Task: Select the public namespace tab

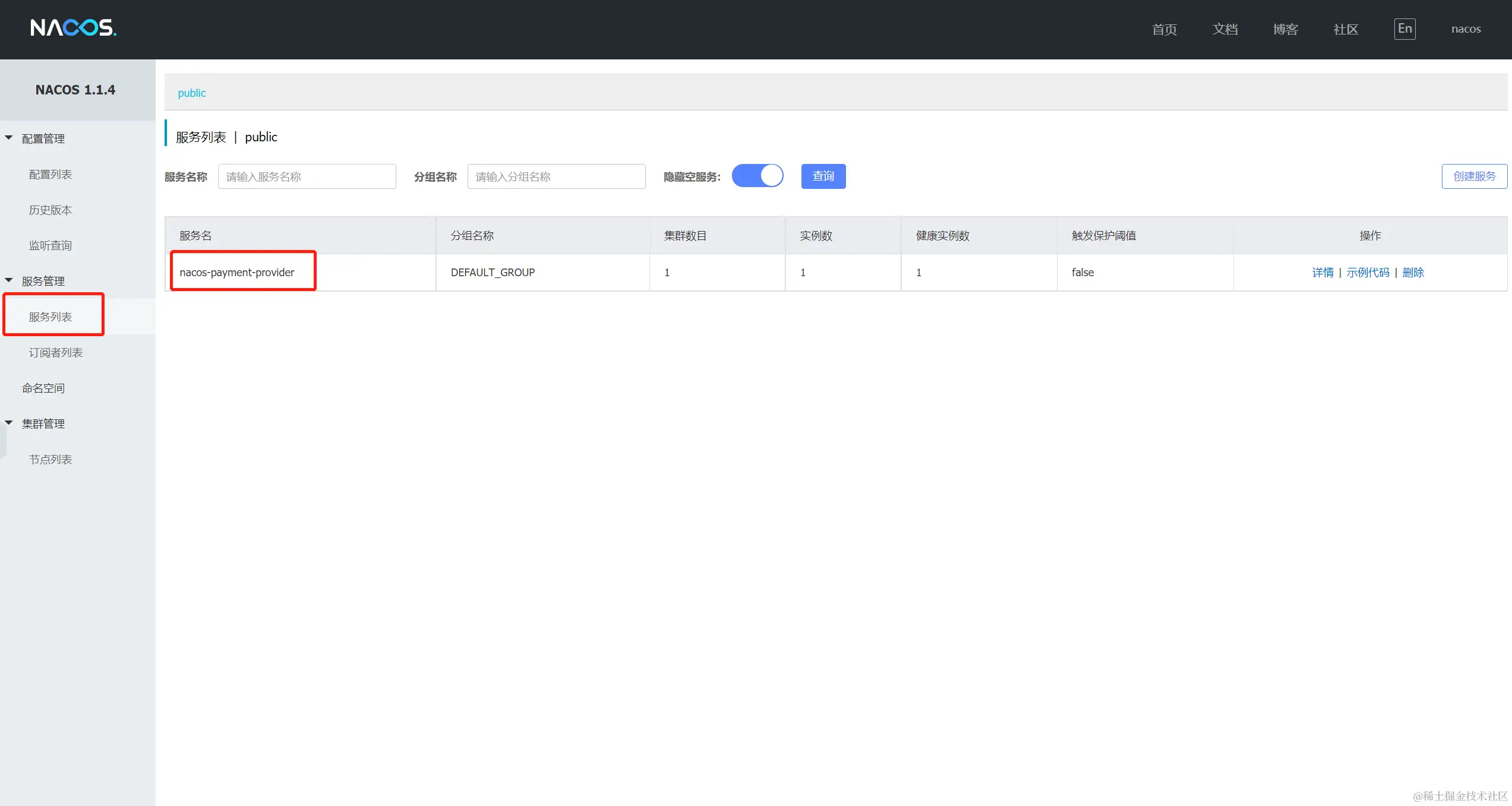Action: tap(192, 93)
